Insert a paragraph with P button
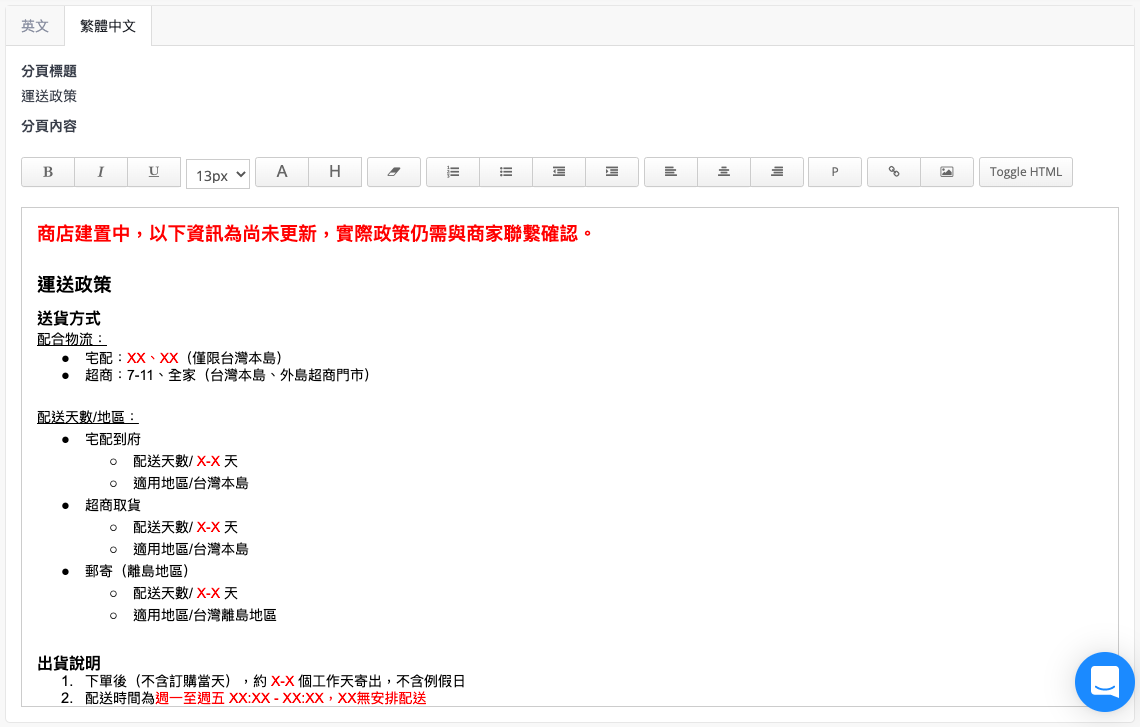 tap(835, 172)
